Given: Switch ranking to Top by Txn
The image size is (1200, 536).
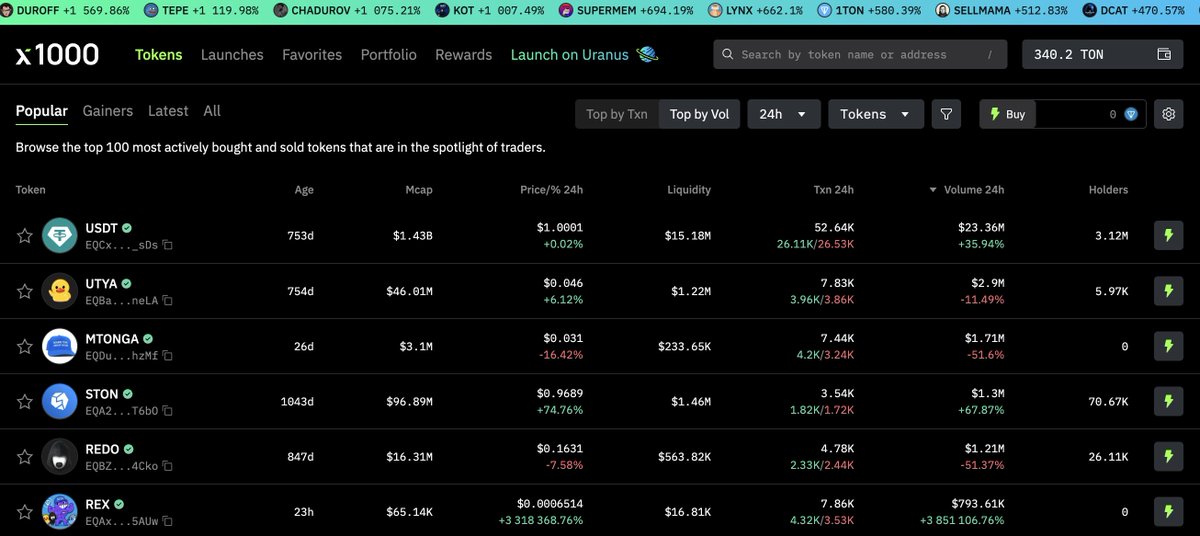Looking at the screenshot, I should (x=616, y=114).
